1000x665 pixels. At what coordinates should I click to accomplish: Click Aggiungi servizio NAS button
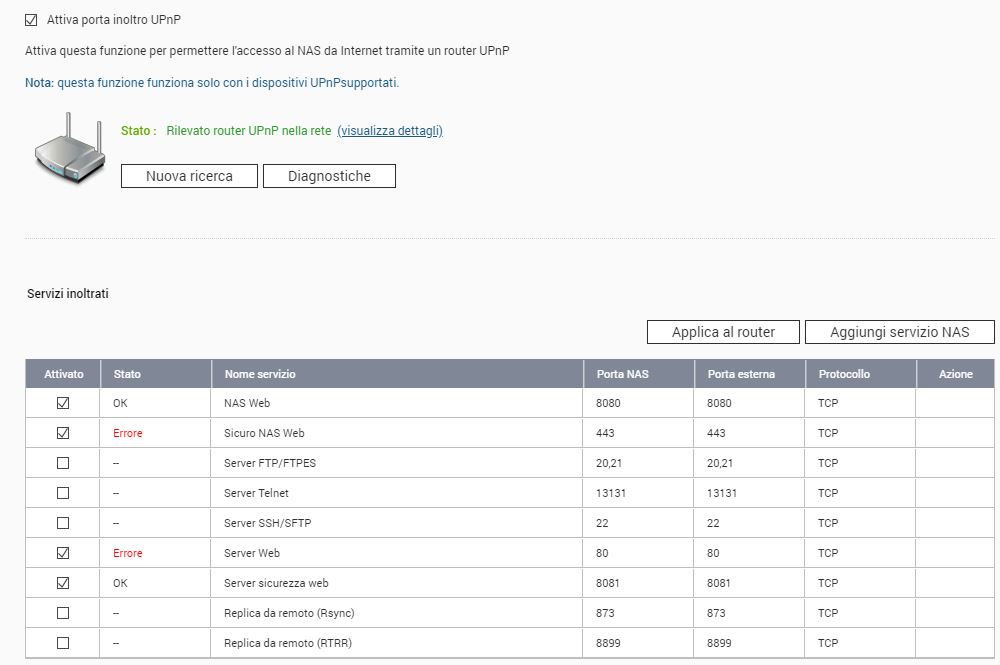pos(899,332)
